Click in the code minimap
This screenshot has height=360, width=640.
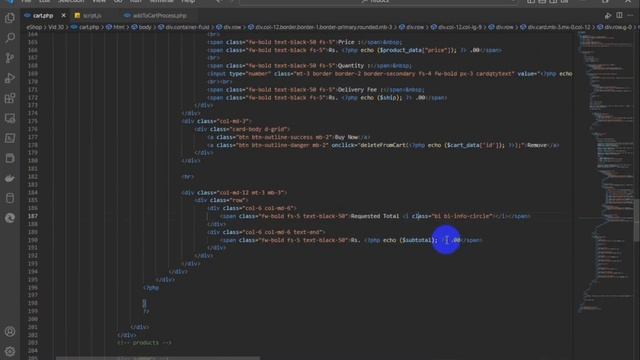[x=605, y=171]
